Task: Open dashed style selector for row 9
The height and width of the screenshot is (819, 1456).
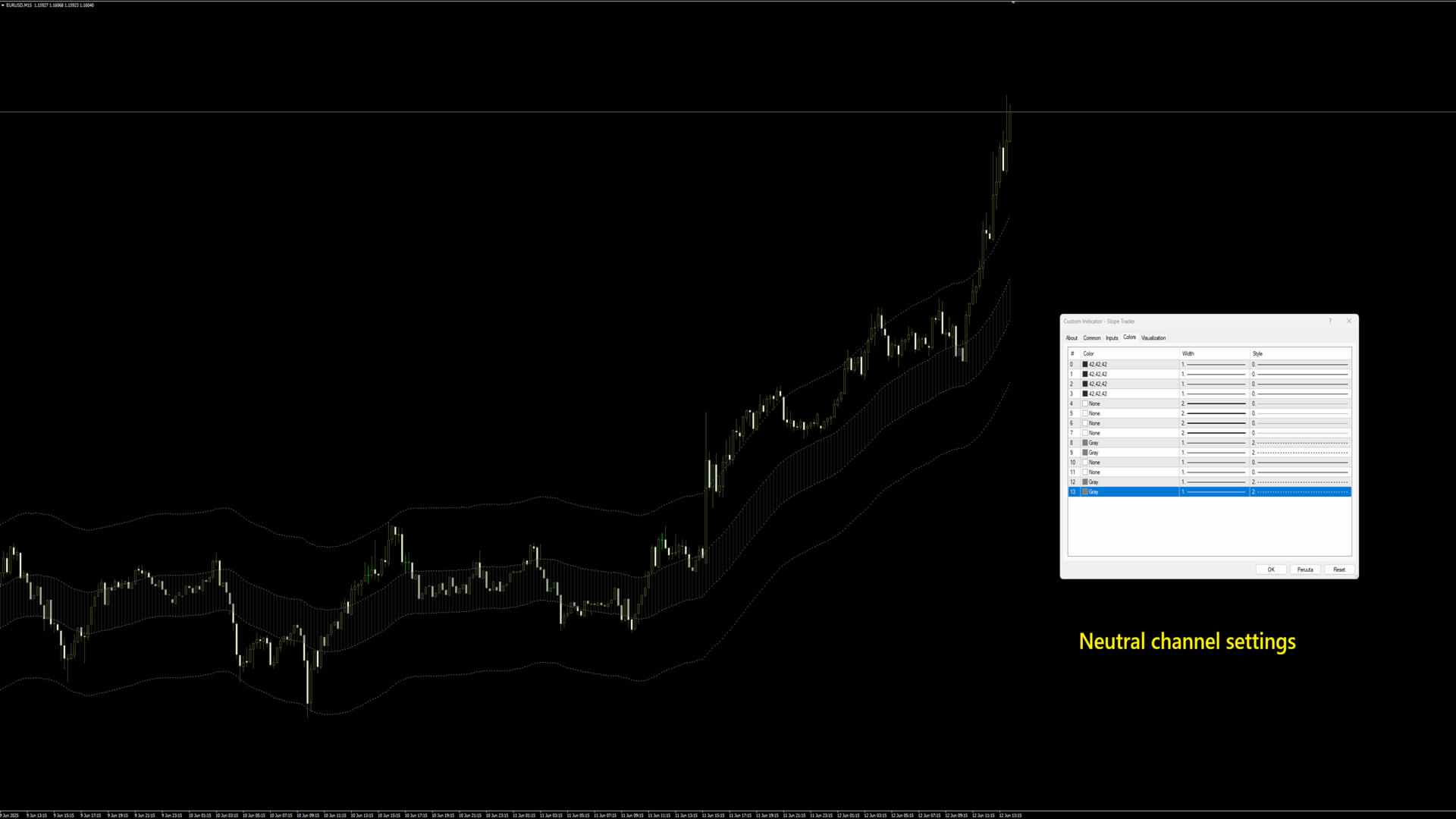Action: (x=1301, y=453)
